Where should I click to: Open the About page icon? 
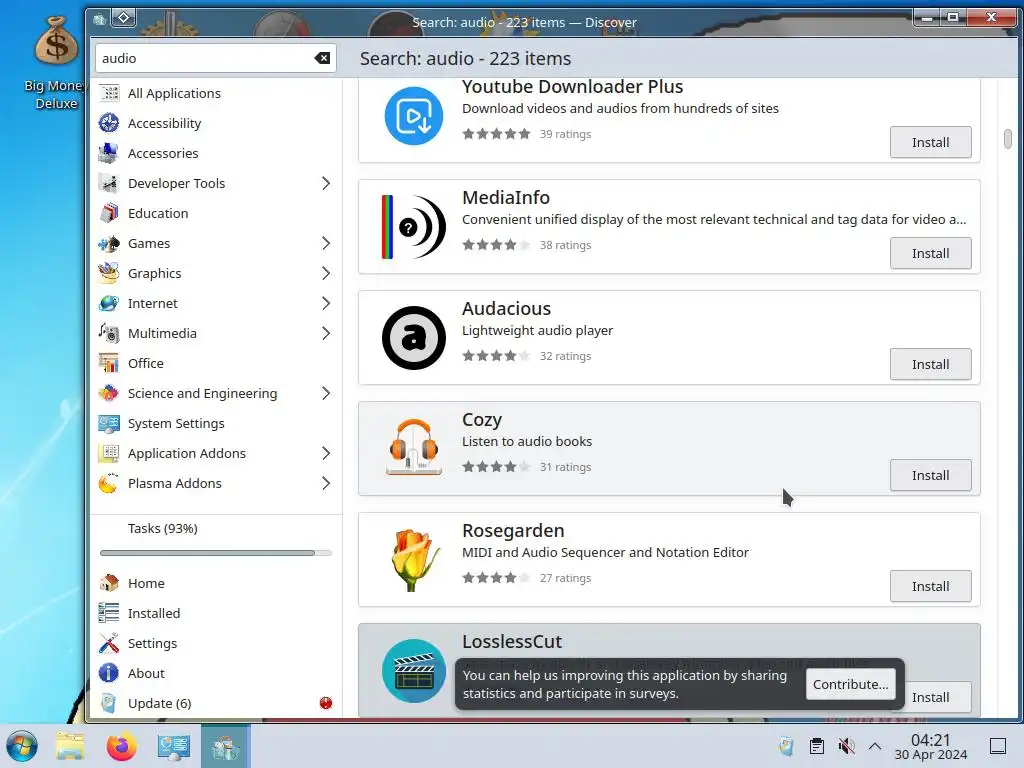click(x=109, y=673)
